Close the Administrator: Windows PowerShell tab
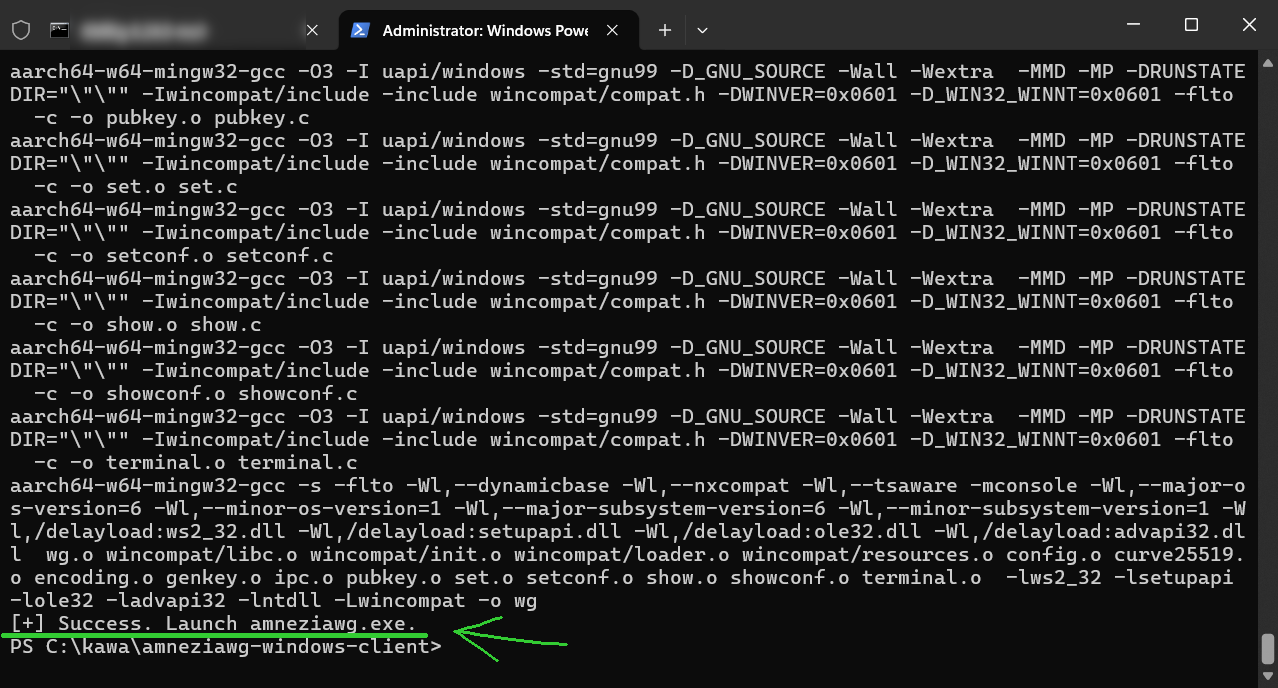 tap(613, 30)
